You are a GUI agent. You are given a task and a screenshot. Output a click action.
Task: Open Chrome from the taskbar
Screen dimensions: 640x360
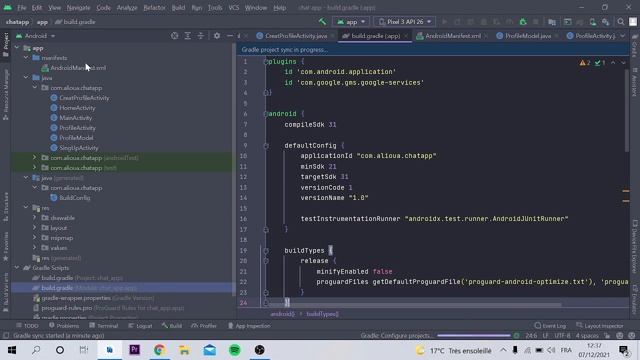159,350
